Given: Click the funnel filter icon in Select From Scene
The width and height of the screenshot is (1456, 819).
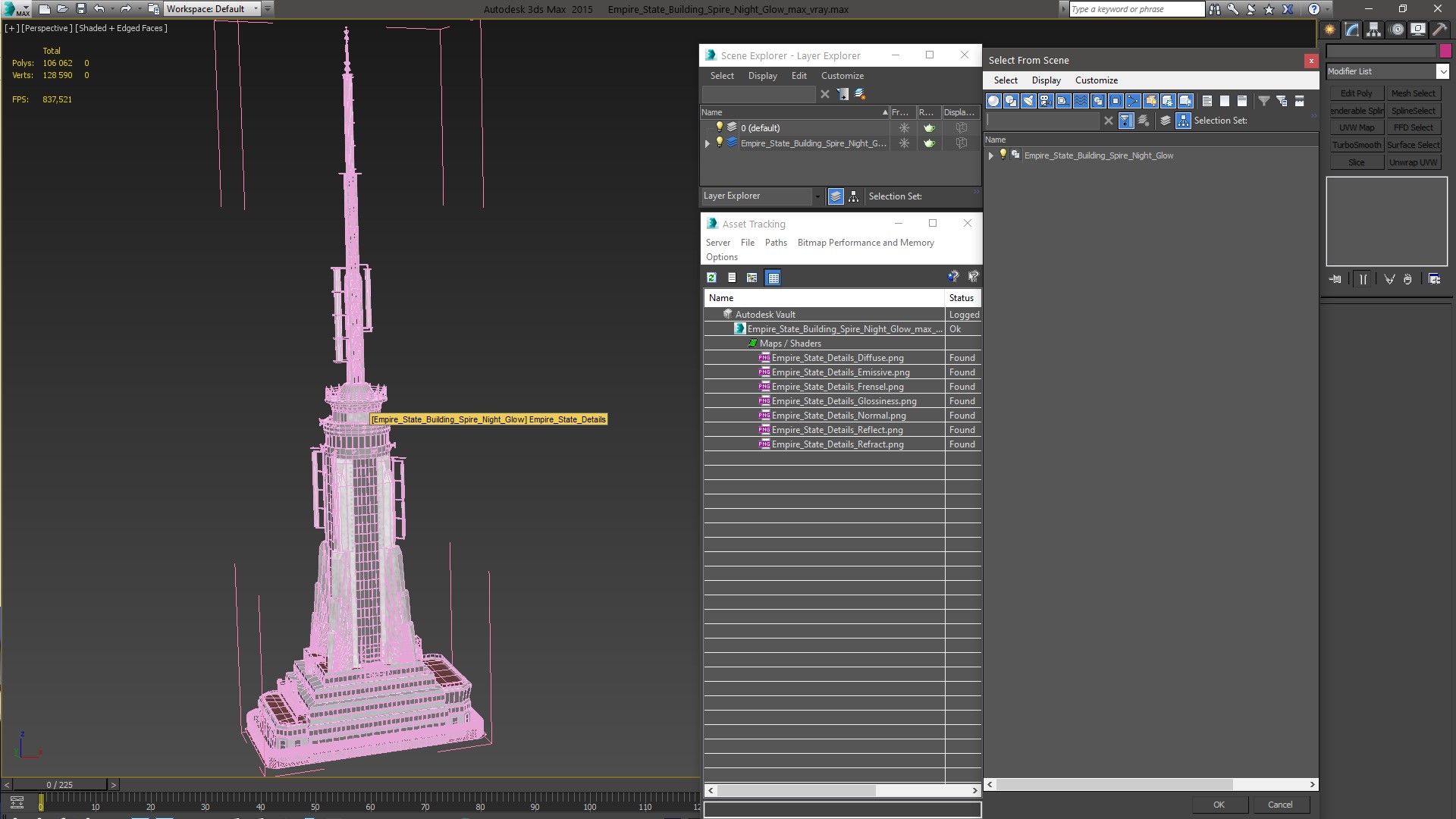Looking at the screenshot, I should coord(1264,101).
